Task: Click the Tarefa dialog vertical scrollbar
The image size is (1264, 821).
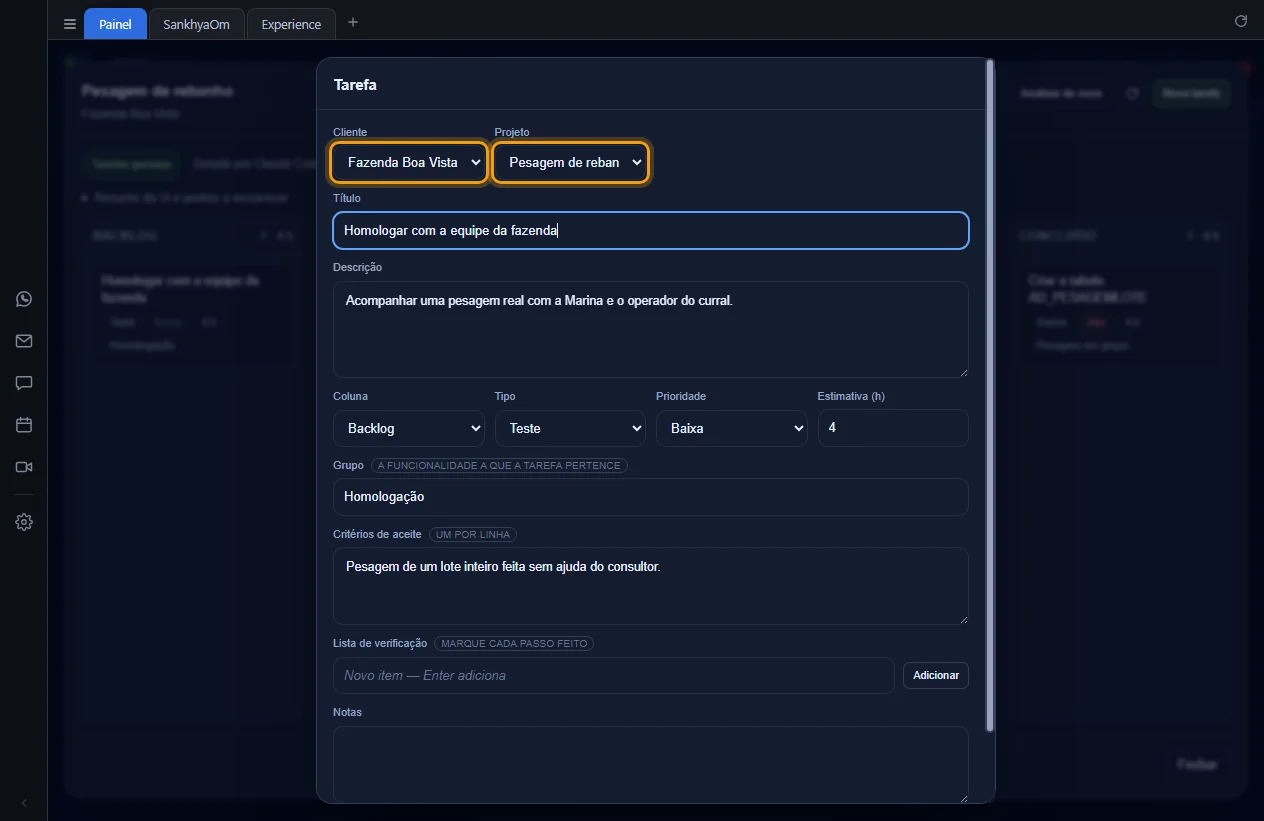Action: point(990,395)
